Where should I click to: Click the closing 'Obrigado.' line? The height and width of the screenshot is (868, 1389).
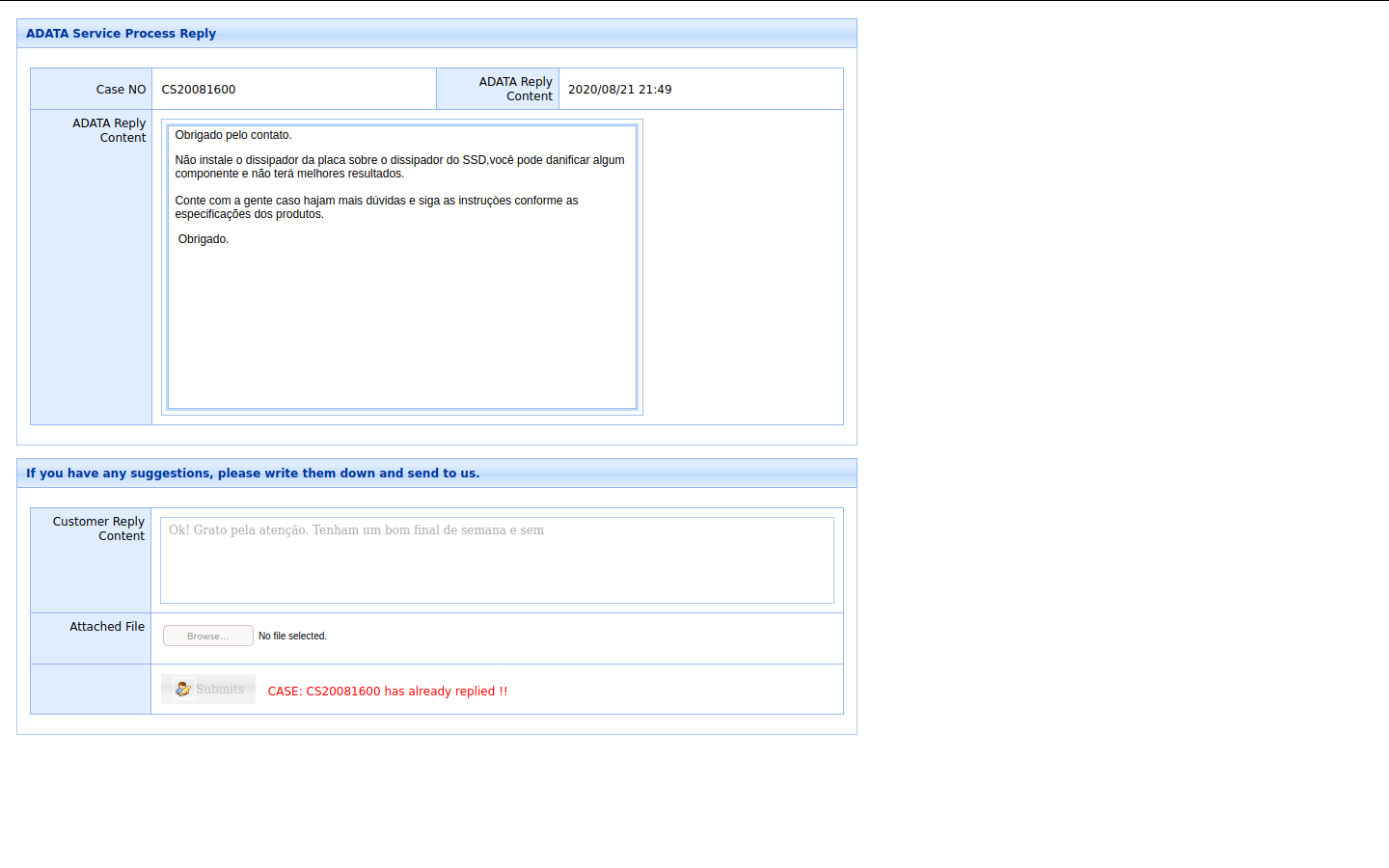click(204, 239)
